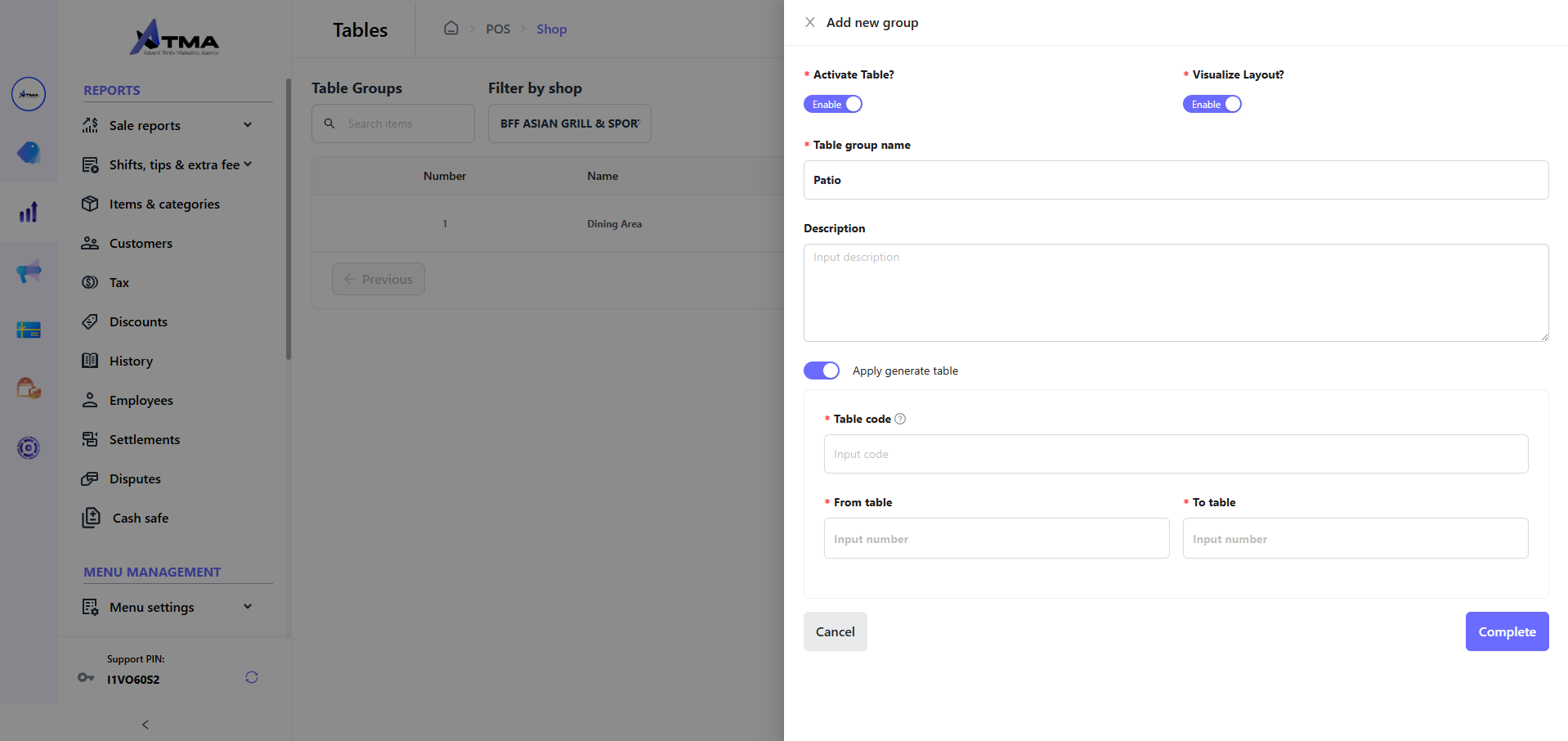Click the megaphone marketing icon in left rail
This screenshot has height=741, width=1568.
29,272
